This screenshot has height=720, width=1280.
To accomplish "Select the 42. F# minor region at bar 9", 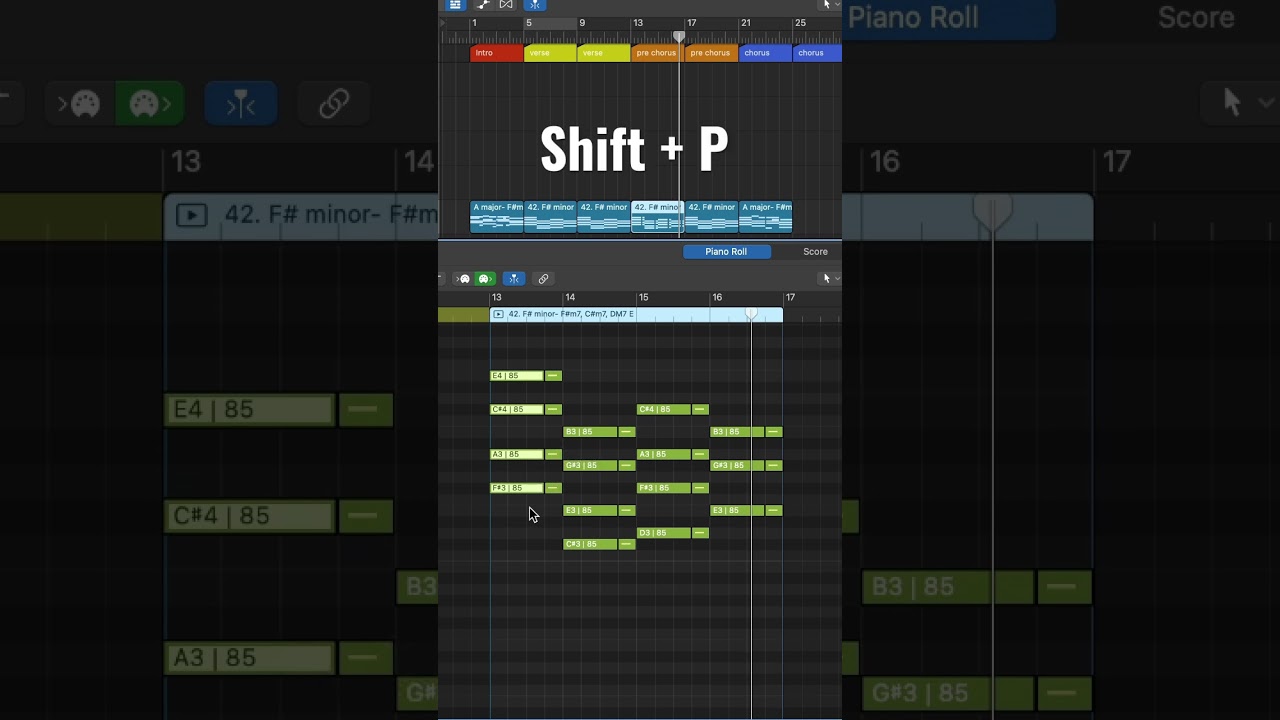I will [605, 217].
